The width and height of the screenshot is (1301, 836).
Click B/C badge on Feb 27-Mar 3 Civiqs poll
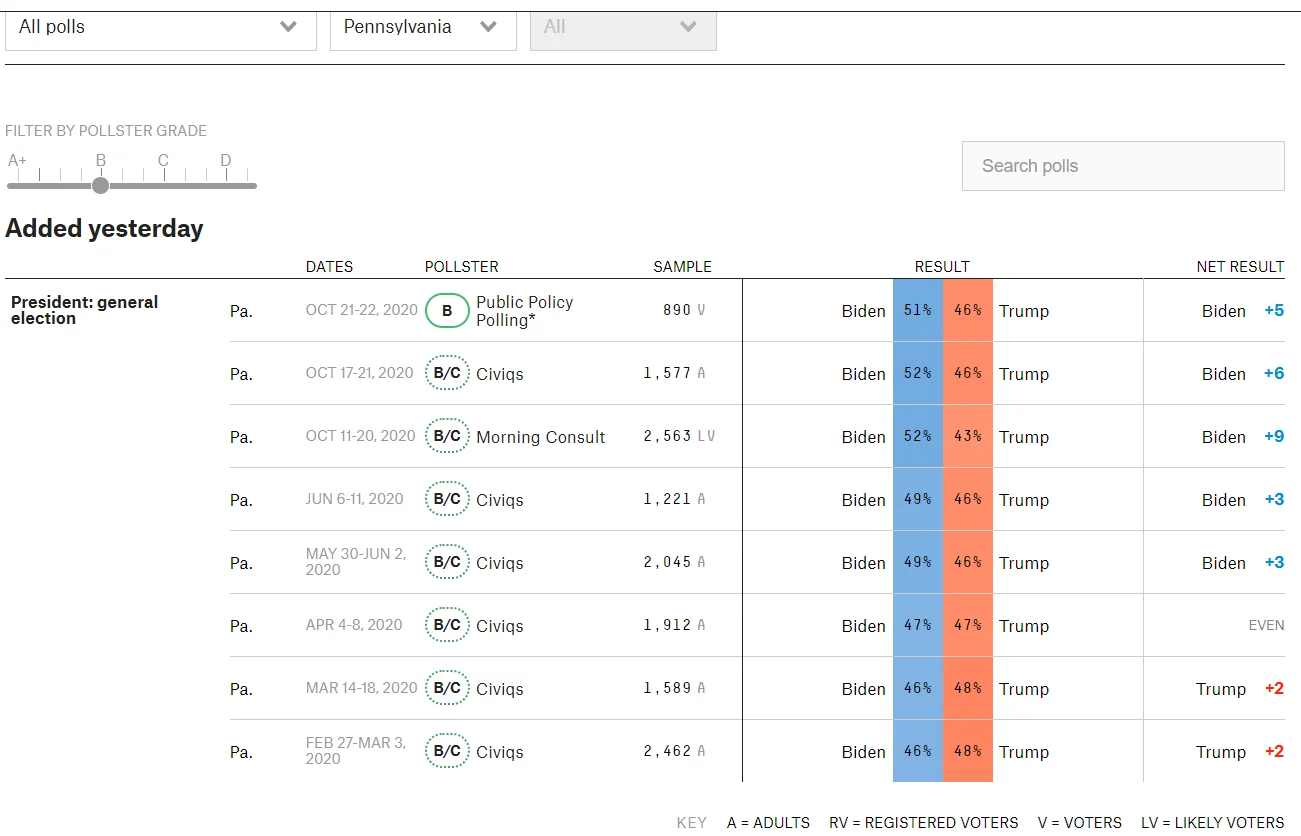(447, 752)
